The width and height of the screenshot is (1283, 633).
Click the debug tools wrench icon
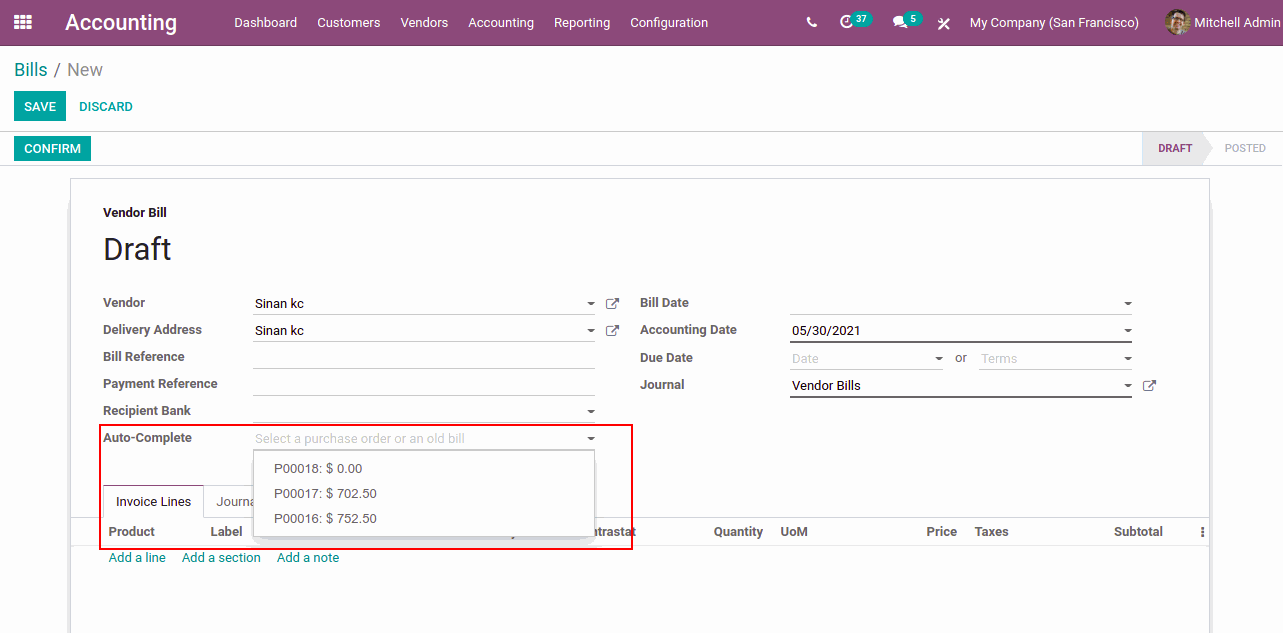coord(943,23)
